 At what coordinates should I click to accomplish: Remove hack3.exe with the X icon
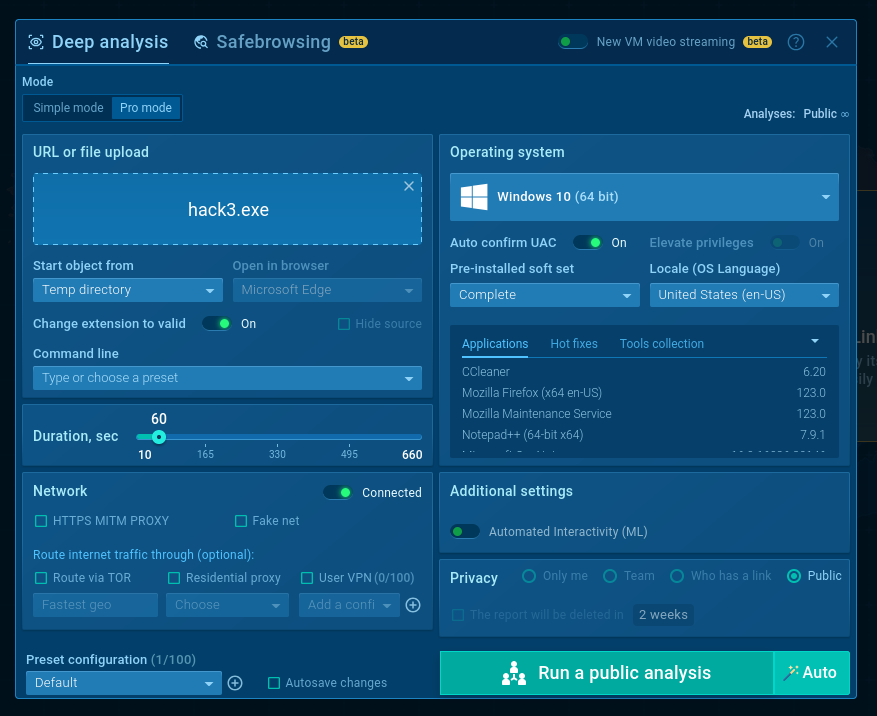pyautogui.click(x=409, y=186)
